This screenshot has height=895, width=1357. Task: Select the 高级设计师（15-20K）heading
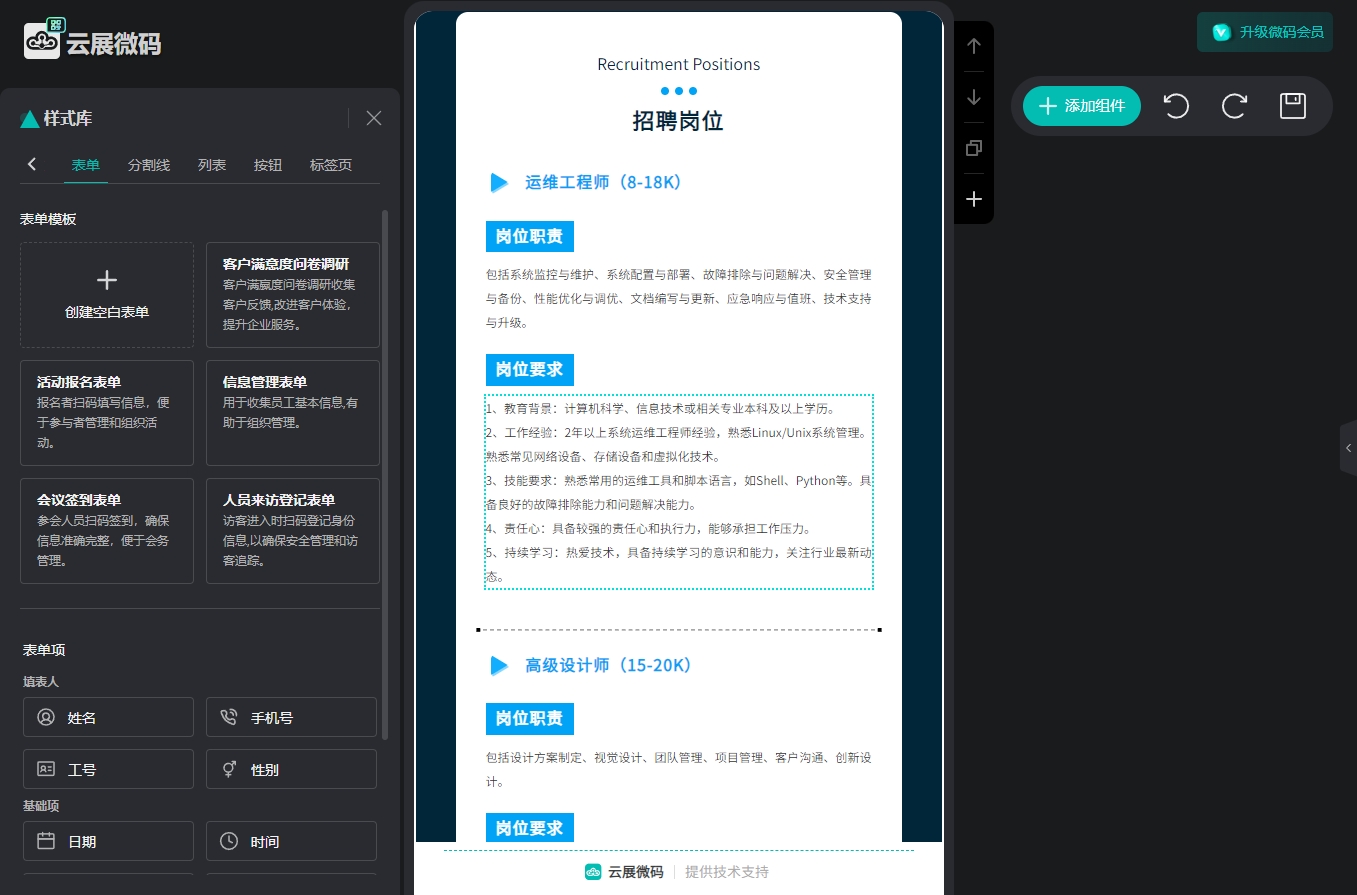click(x=609, y=665)
